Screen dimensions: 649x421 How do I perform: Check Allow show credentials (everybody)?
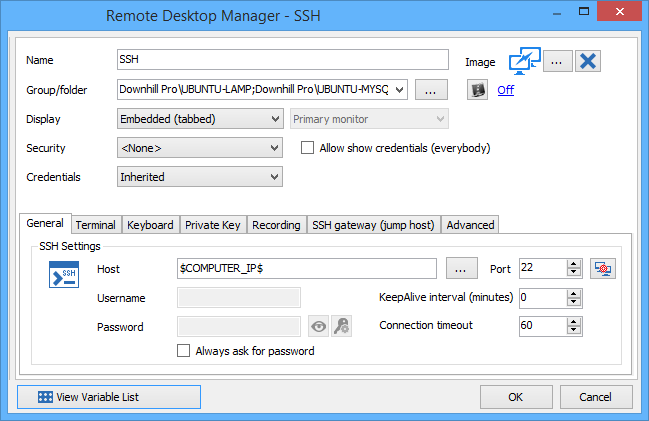[x=309, y=148]
